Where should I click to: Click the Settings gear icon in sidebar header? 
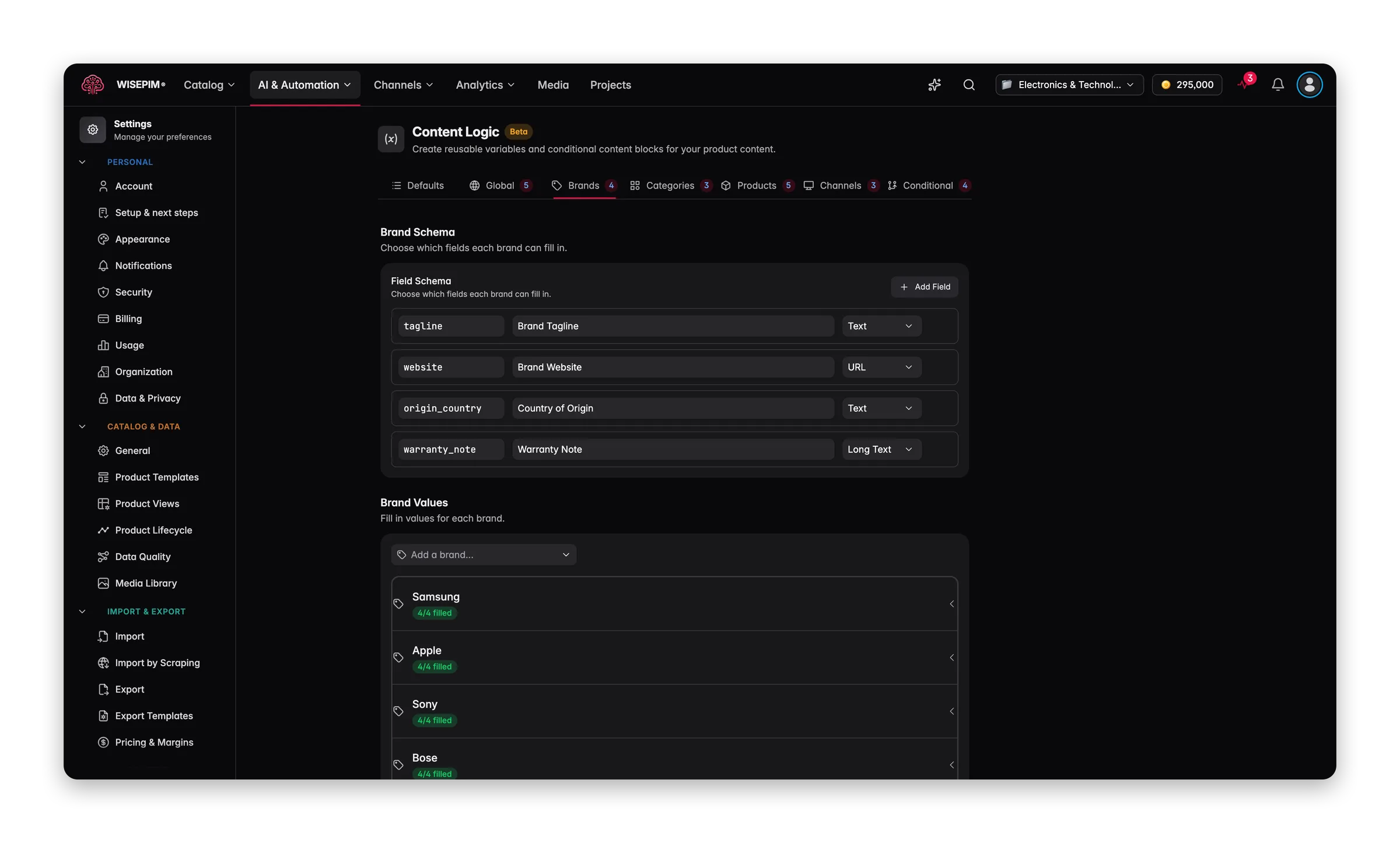[93, 130]
